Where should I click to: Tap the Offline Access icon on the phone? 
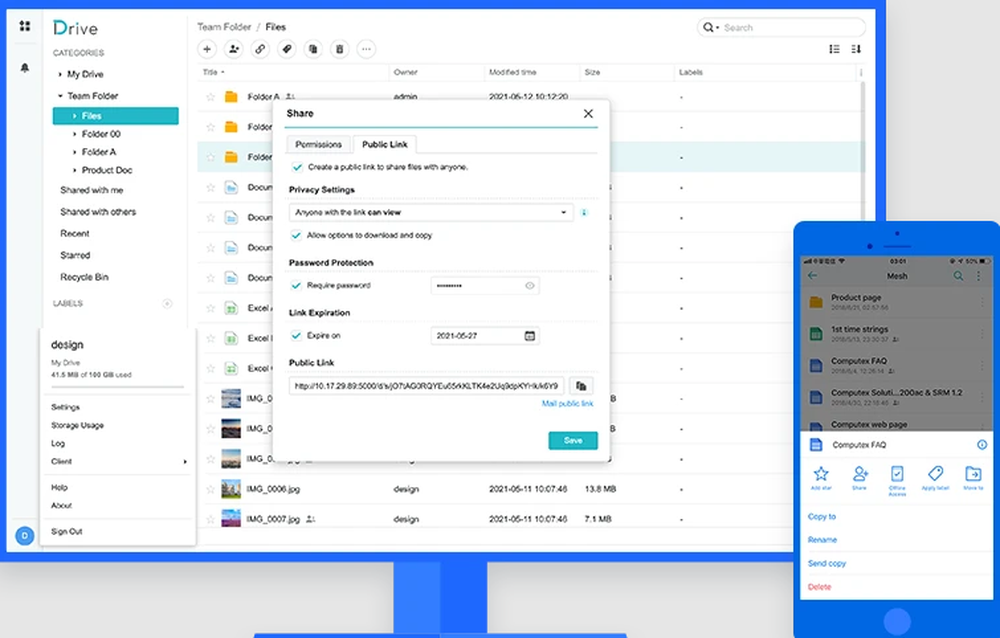click(x=897, y=472)
